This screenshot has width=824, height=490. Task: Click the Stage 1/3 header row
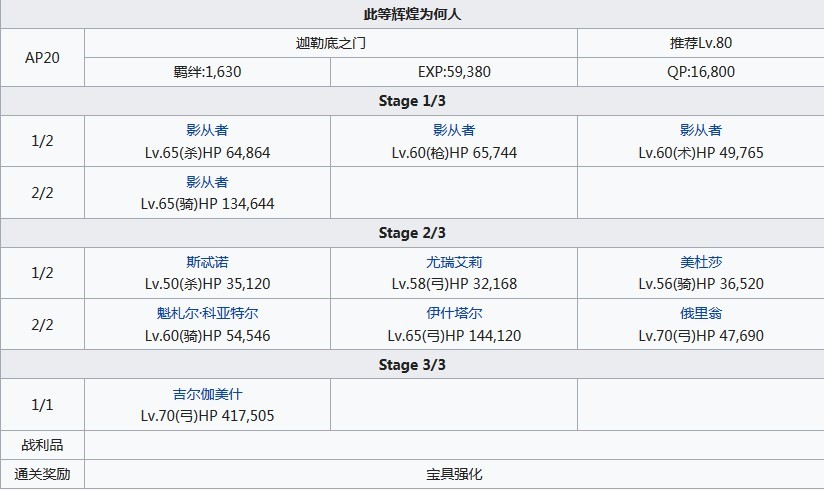click(412, 102)
